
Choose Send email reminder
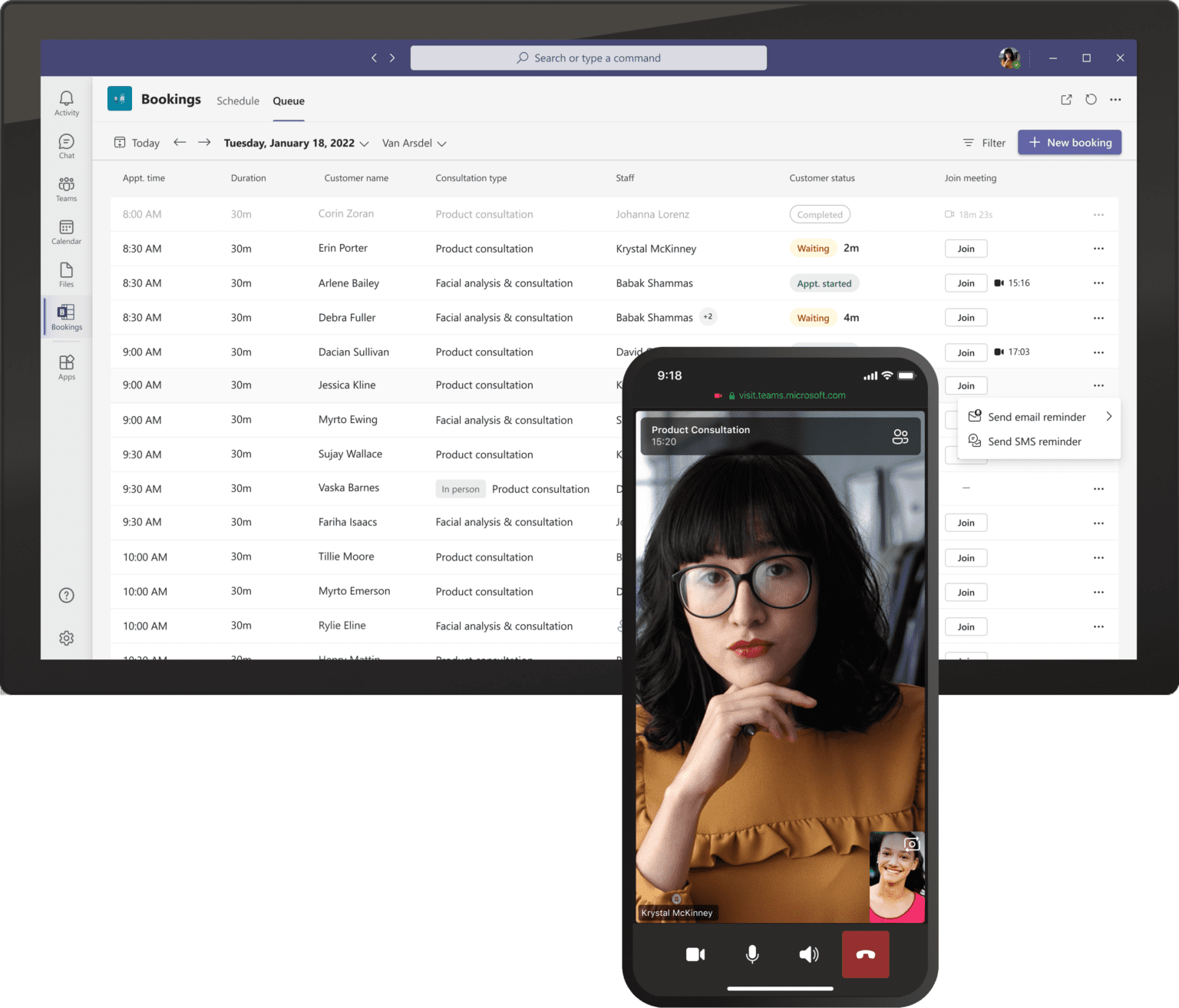(1036, 417)
